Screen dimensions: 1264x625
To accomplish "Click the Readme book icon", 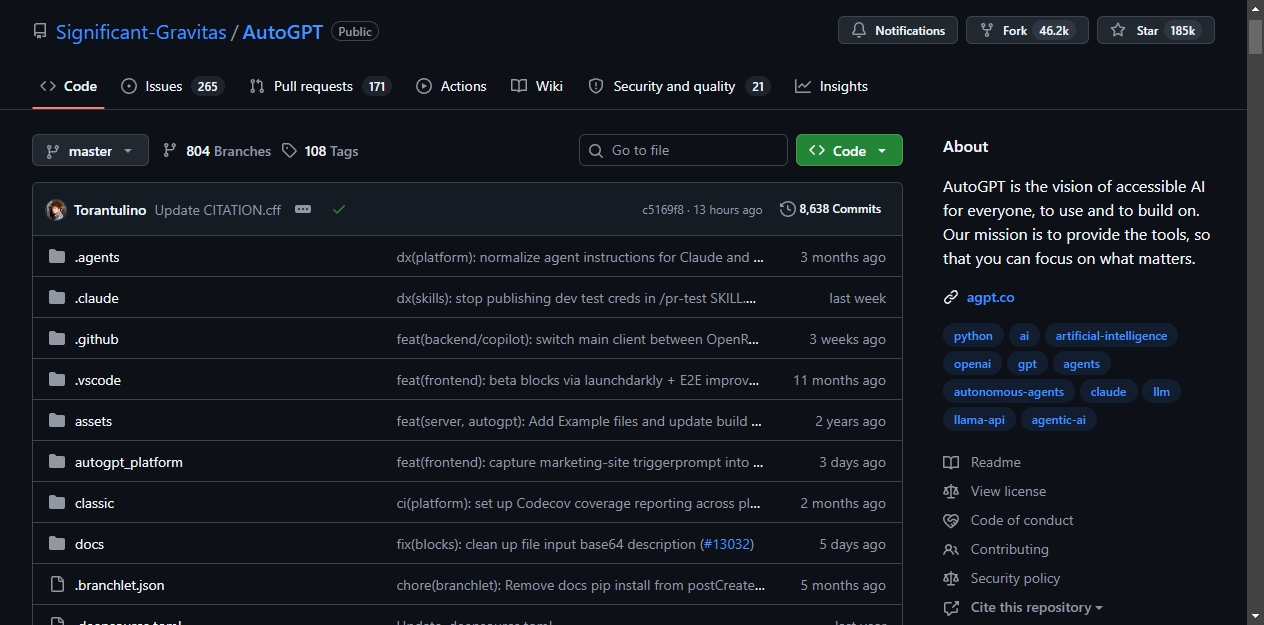I will tap(951, 462).
